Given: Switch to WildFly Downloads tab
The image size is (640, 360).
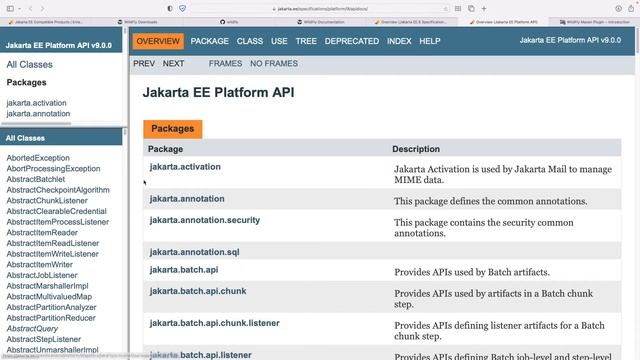Looking at the screenshot, I should coord(137,22).
